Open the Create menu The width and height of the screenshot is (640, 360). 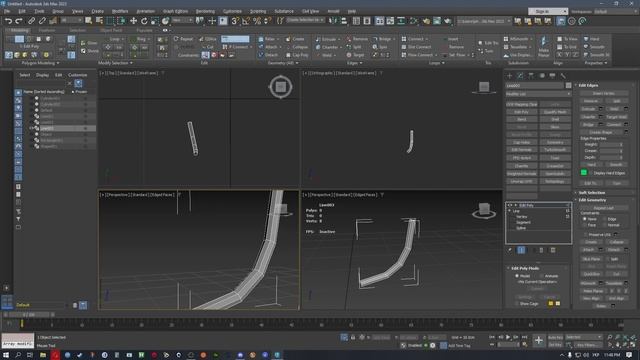(x=98, y=11)
